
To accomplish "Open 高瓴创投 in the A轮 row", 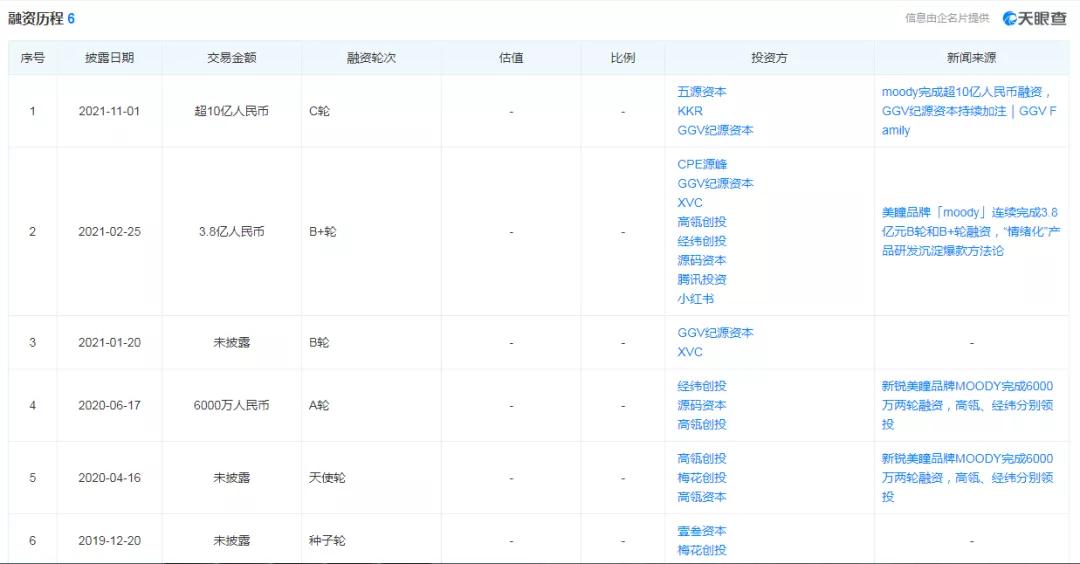I will (x=701, y=425).
